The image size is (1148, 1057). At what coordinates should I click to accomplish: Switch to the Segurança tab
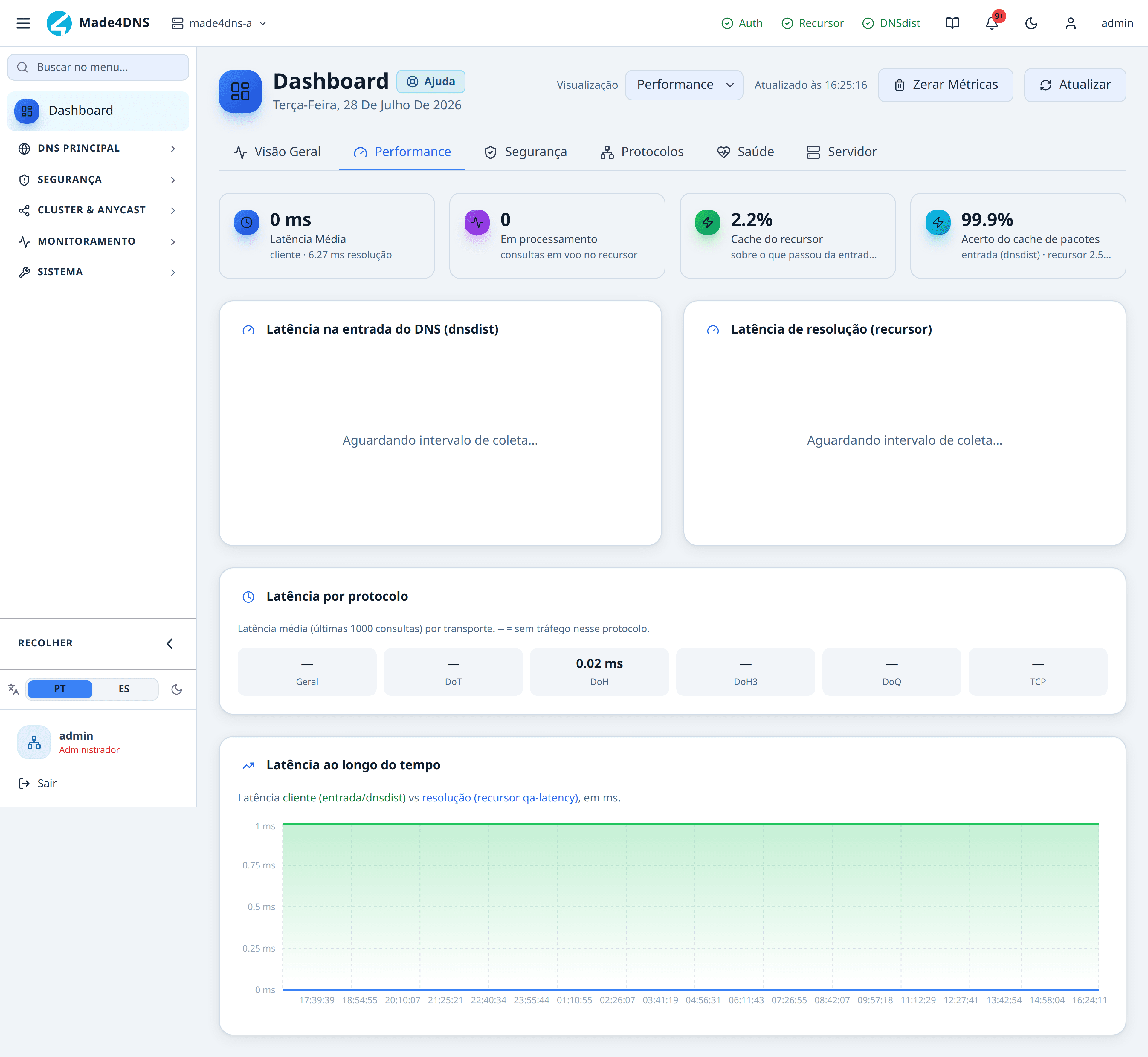point(525,152)
